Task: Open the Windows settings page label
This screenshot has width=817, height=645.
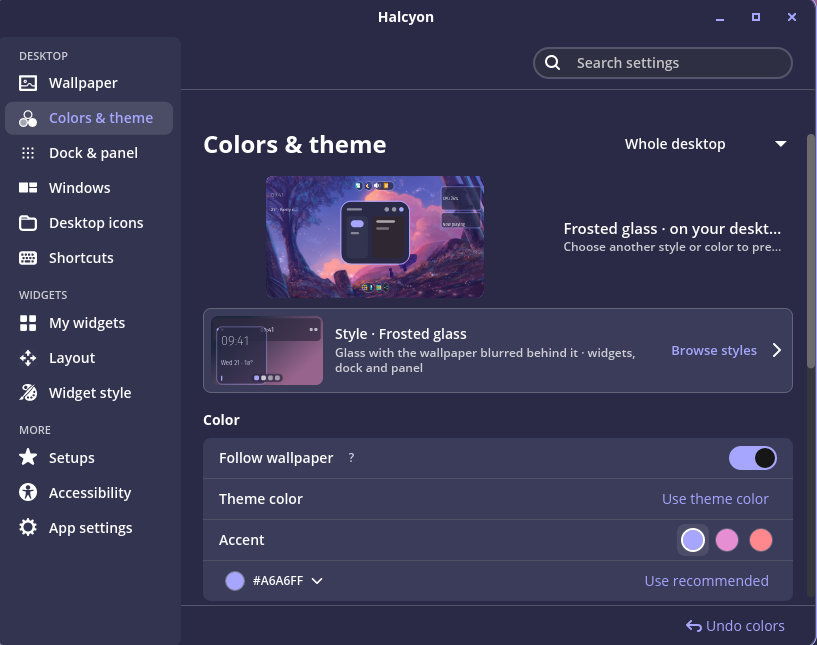Action: [80, 188]
